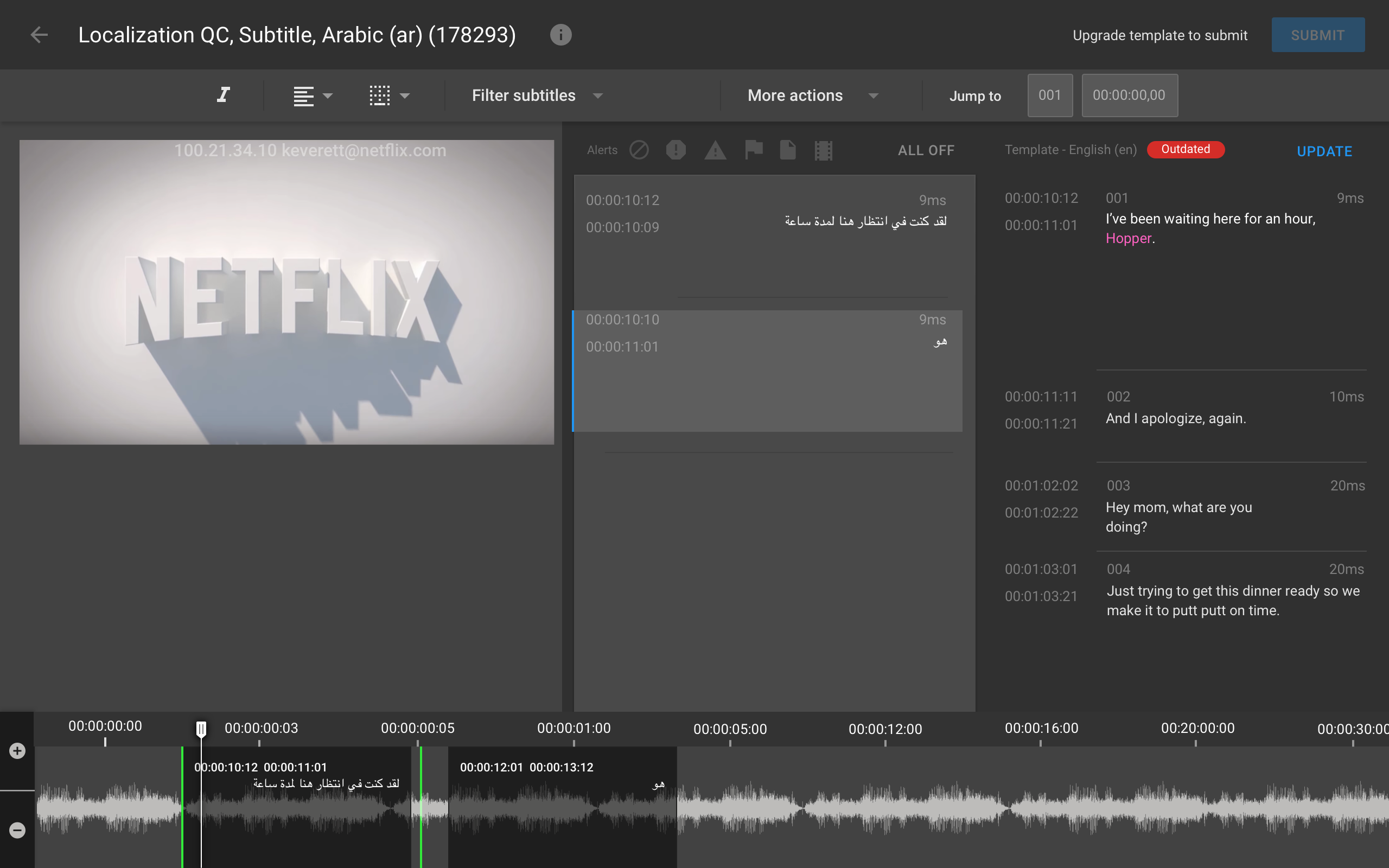Click the Template - English (en) label
Viewport: 1389px width, 868px height.
[1071, 150]
